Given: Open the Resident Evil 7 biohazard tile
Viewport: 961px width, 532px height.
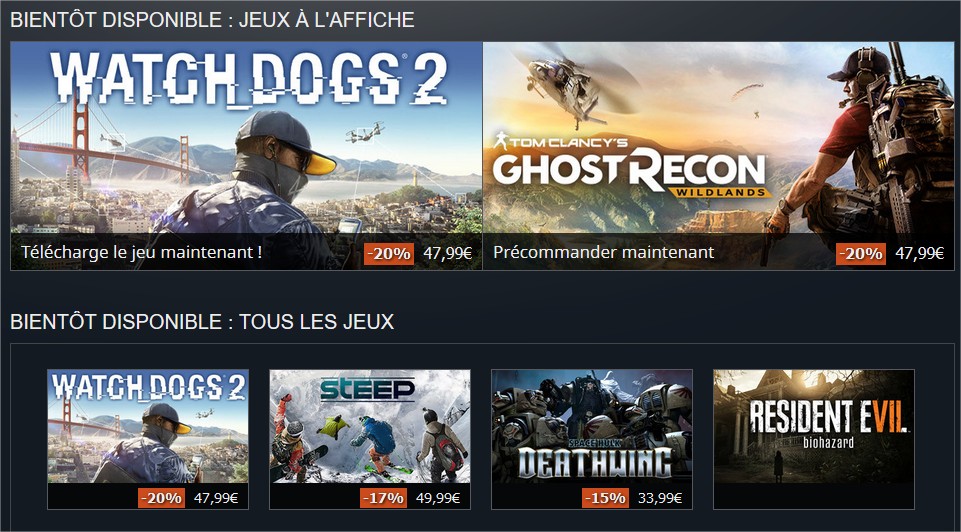Looking at the screenshot, I should click(x=814, y=439).
